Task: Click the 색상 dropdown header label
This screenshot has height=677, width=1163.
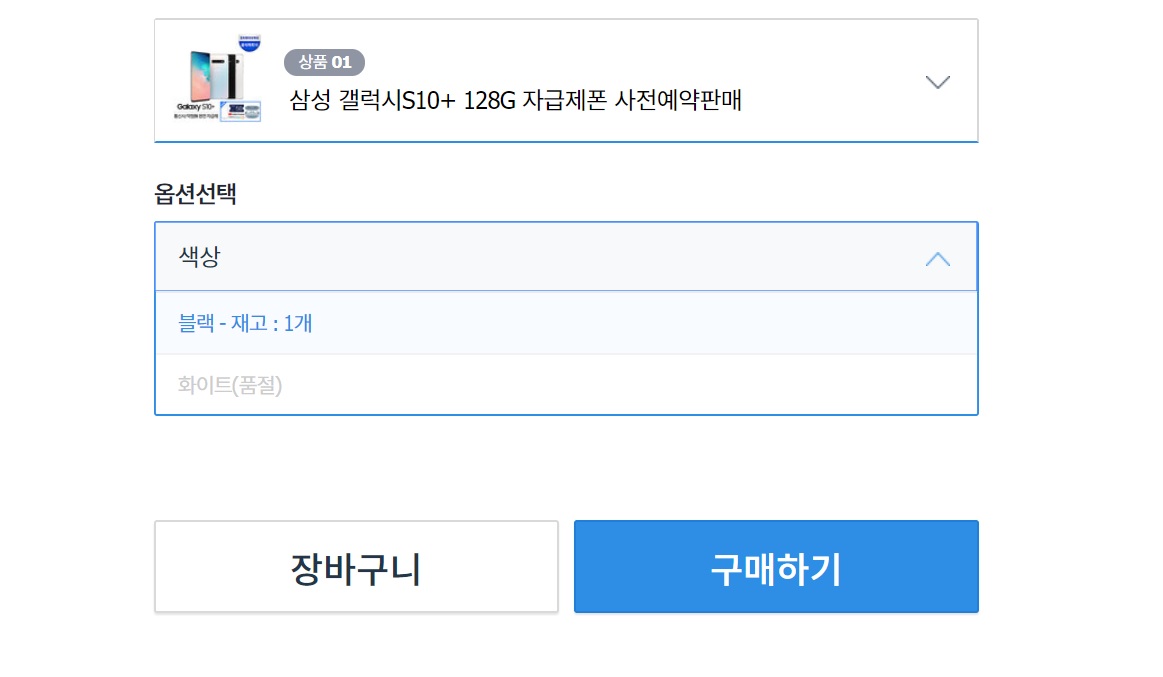Action: point(199,257)
